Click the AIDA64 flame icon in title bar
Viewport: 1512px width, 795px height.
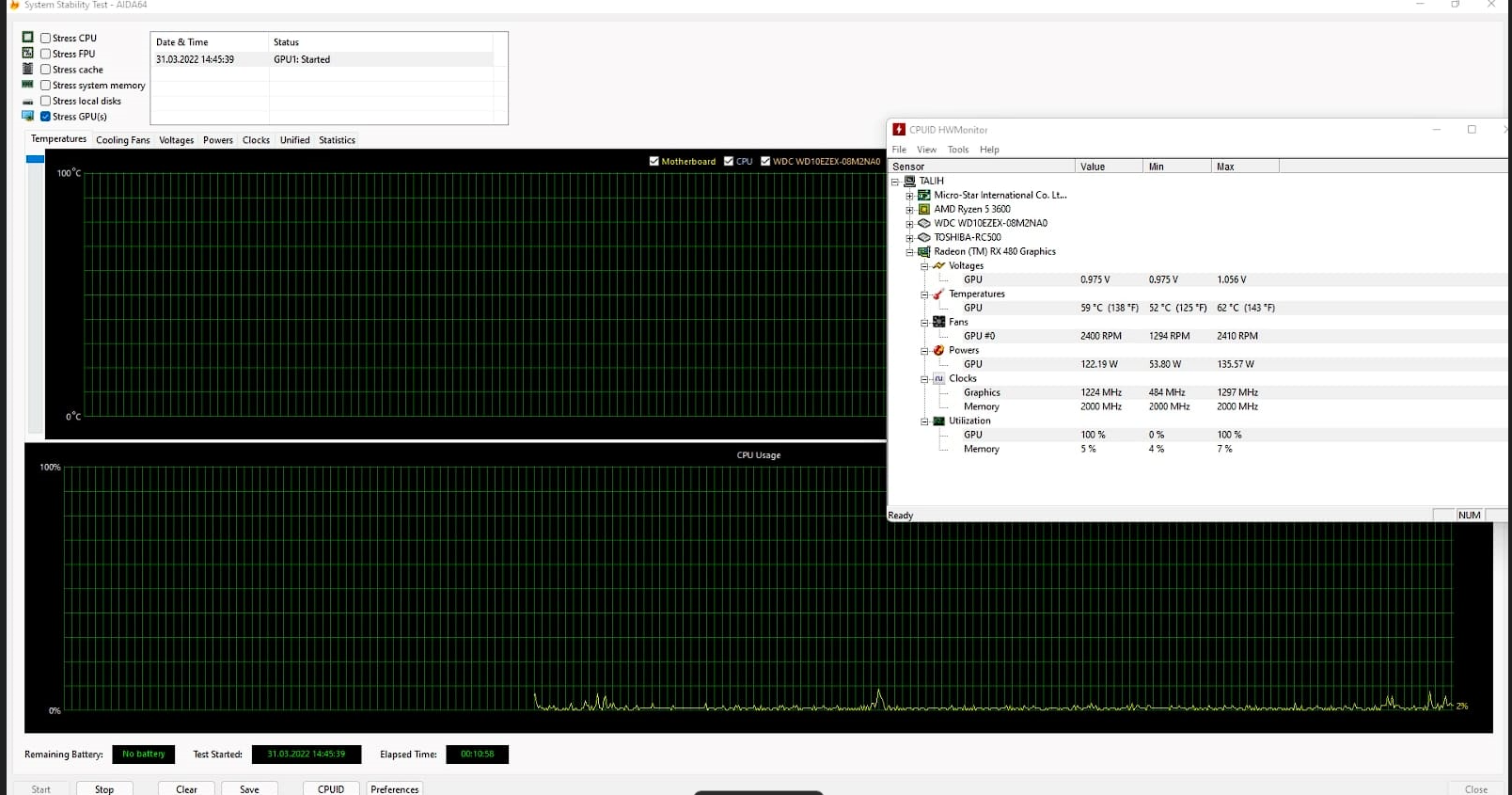pyautogui.click(x=14, y=5)
